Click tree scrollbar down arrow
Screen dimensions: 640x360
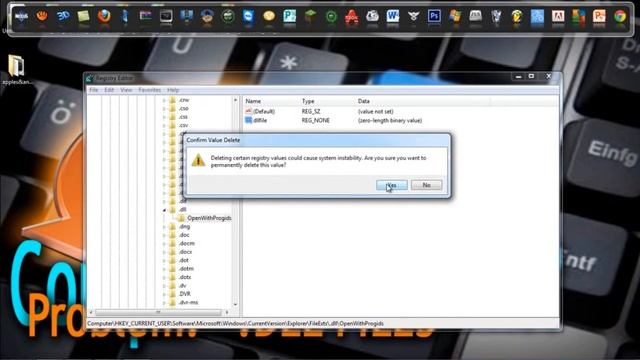click(236, 304)
